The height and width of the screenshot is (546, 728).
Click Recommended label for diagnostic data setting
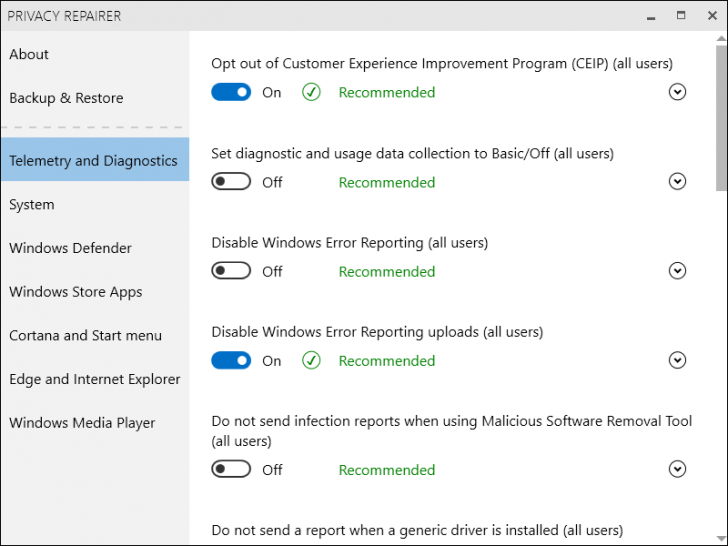coord(386,182)
